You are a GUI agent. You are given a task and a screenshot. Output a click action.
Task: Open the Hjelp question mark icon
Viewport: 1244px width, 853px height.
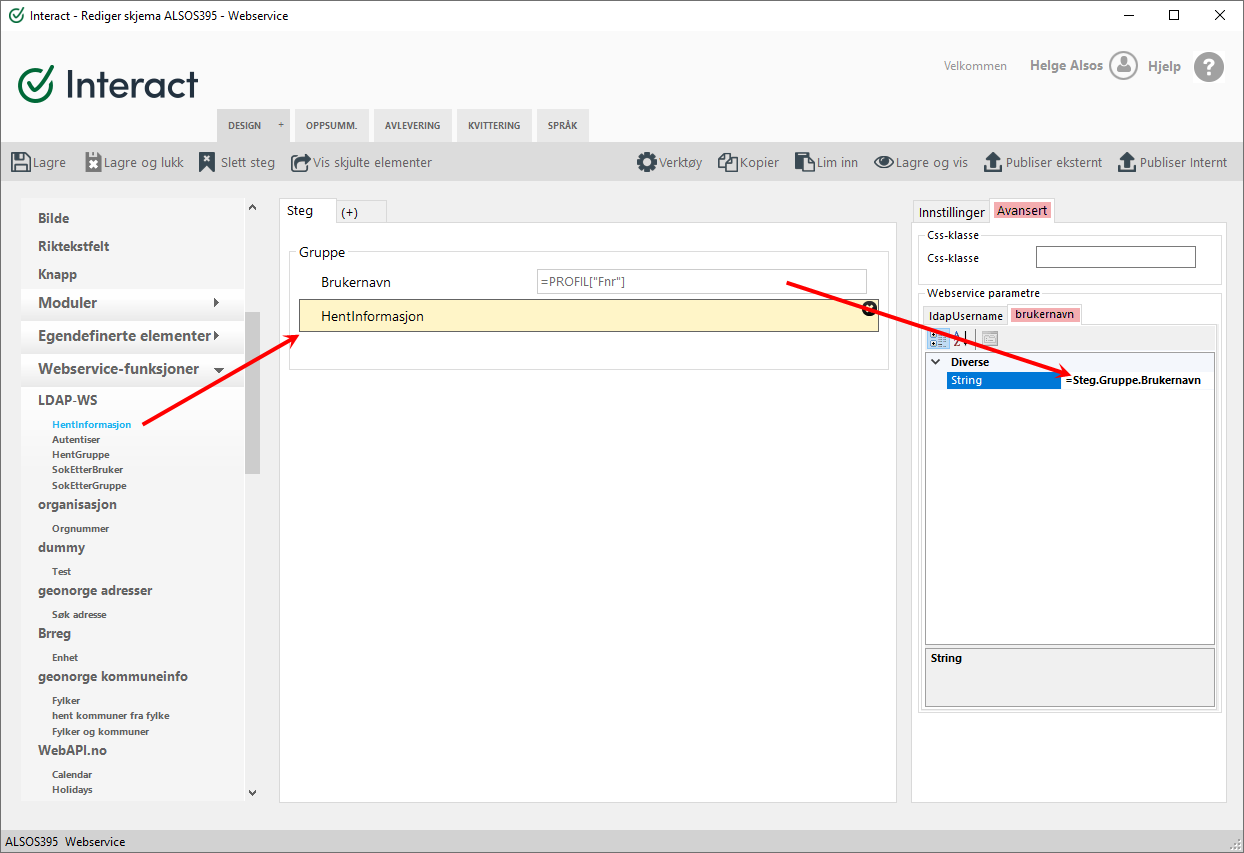pyautogui.click(x=1209, y=66)
